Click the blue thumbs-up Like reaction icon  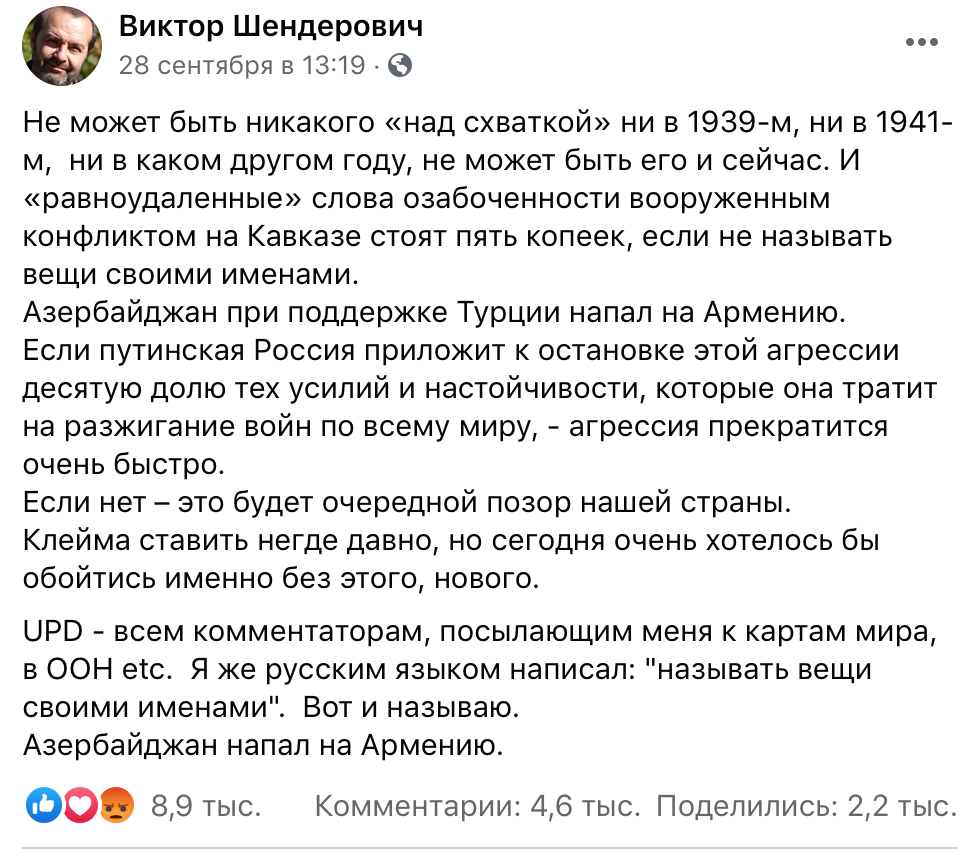pyautogui.click(x=44, y=805)
